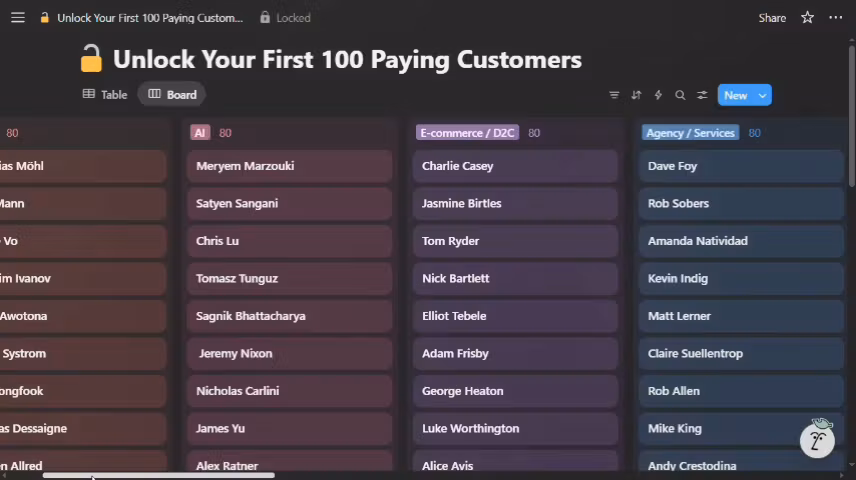Open the view settings sliders icon
Image resolution: width=856 pixels, height=480 pixels.
click(x=702, y=95)
